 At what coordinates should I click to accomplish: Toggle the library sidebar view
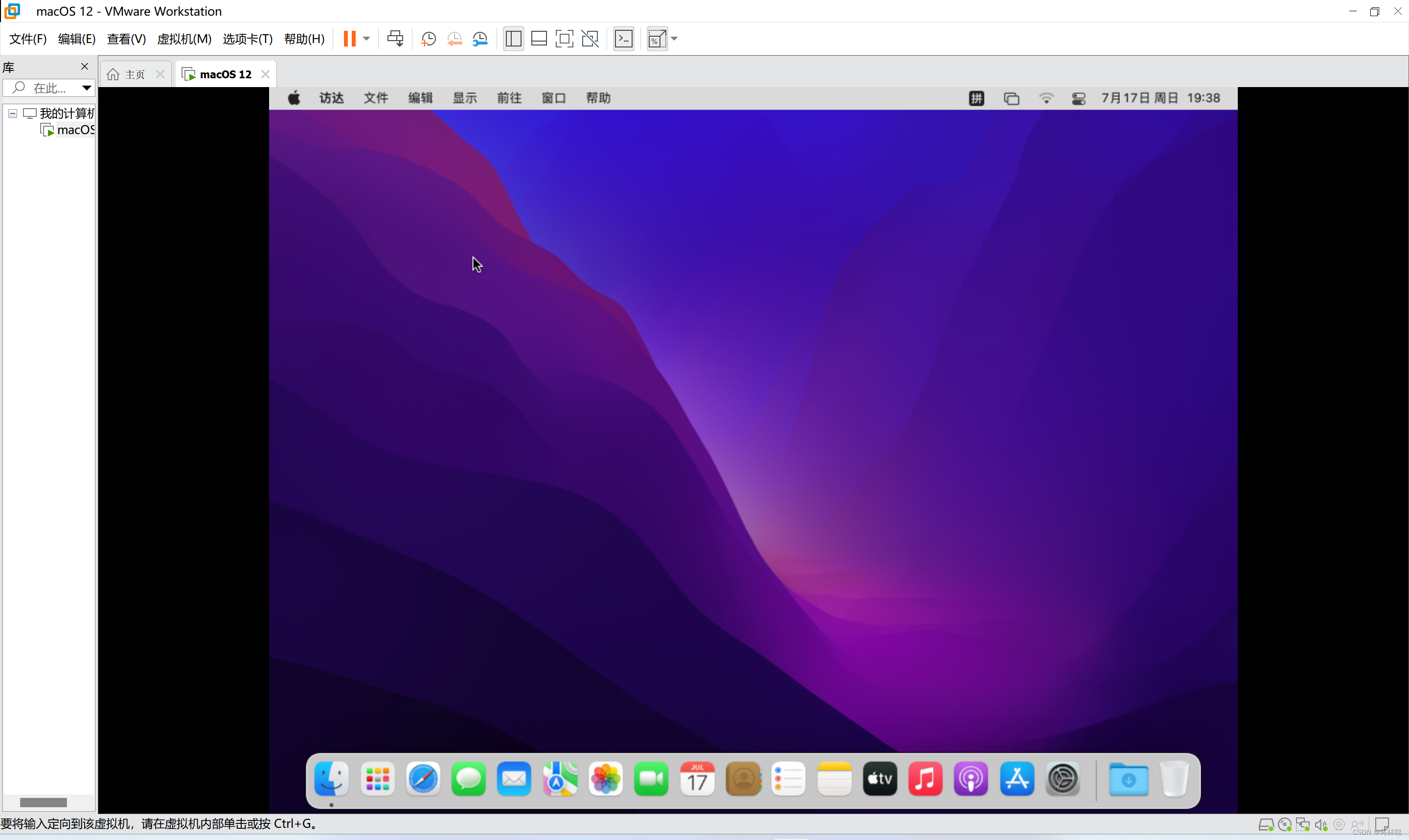coord(513,39)
